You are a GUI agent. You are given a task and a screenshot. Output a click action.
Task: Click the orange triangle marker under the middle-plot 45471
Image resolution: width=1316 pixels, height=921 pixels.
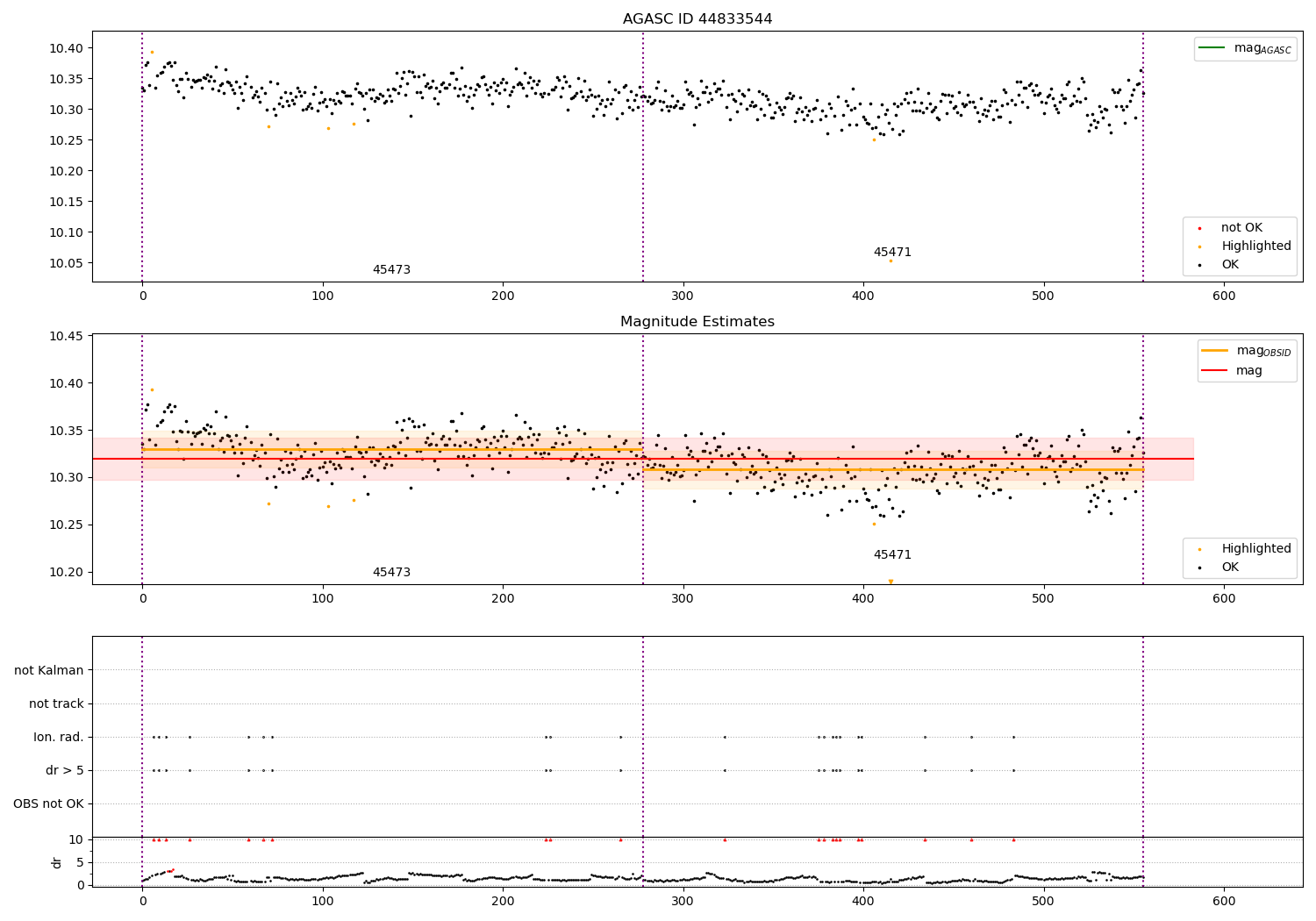point(890,582)
